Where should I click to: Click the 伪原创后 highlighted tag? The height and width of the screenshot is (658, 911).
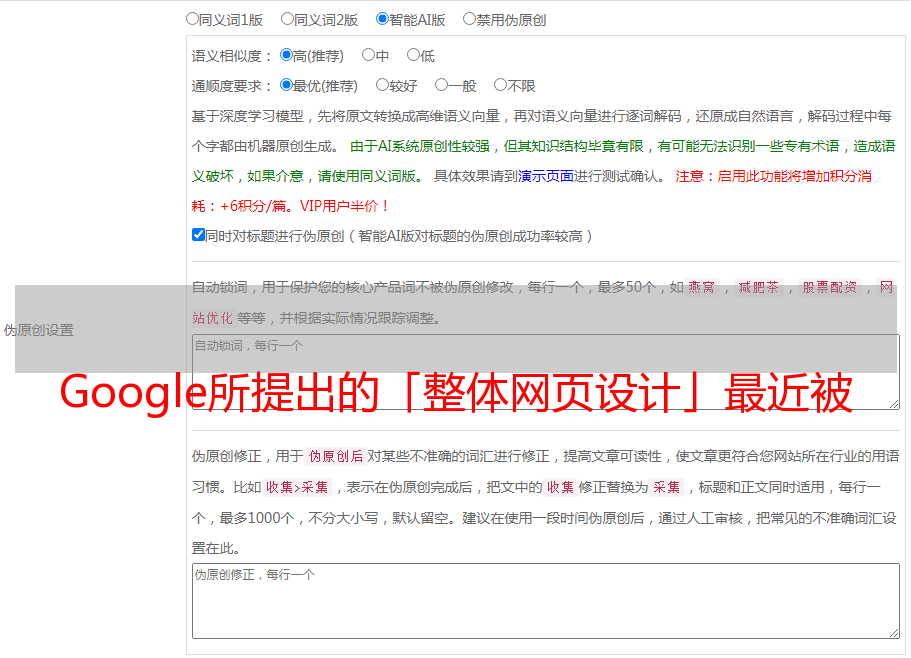(x=336, y=456)
